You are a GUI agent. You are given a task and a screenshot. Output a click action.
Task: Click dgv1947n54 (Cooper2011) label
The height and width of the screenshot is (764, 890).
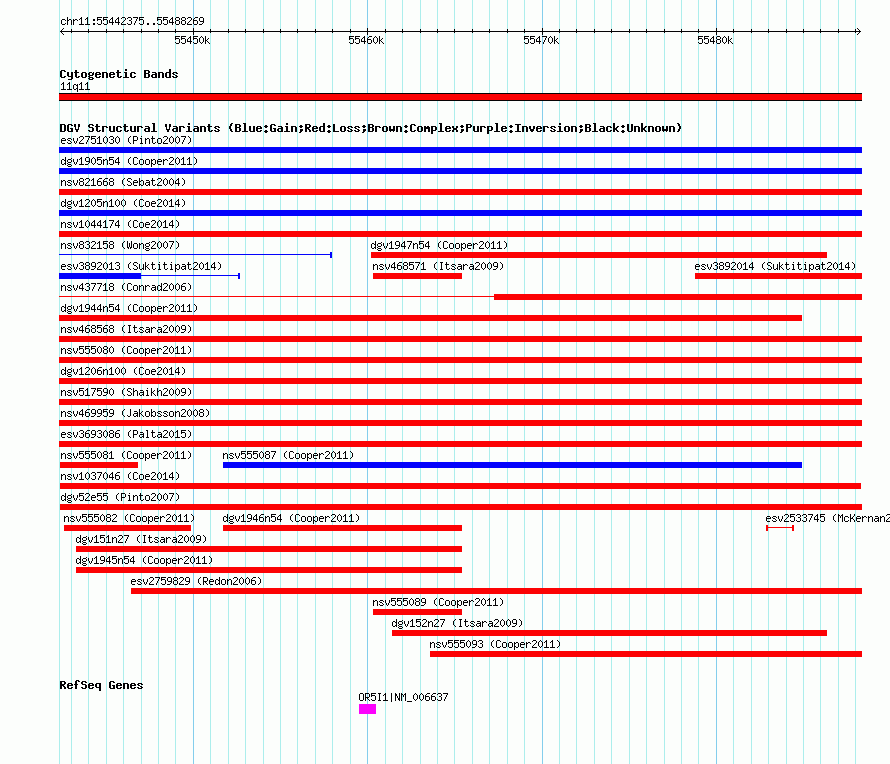[439, 245]
